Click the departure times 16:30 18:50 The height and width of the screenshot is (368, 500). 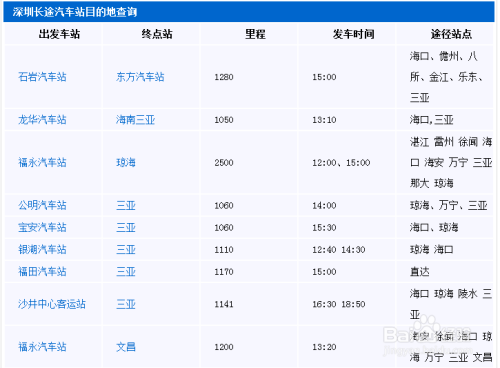(339, 304)
